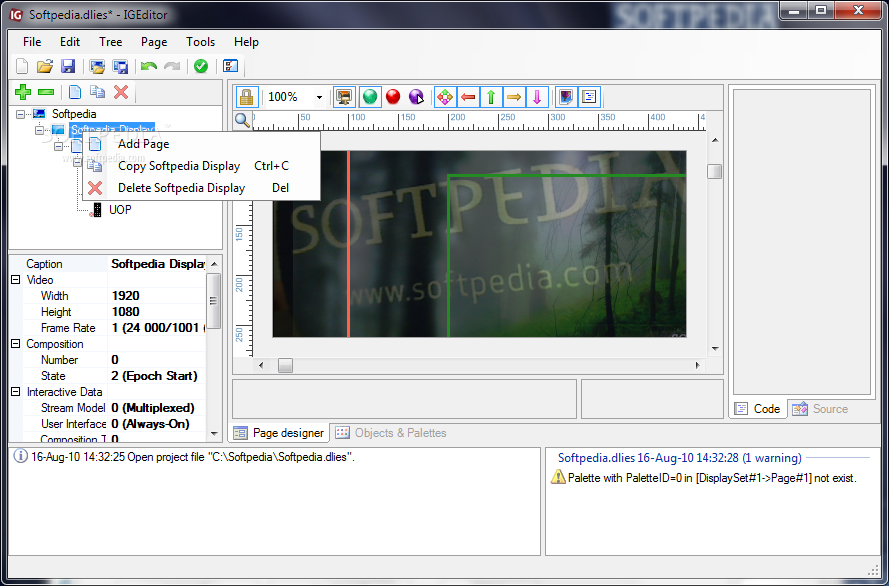Collapse the Video property group

pos(15,279)
